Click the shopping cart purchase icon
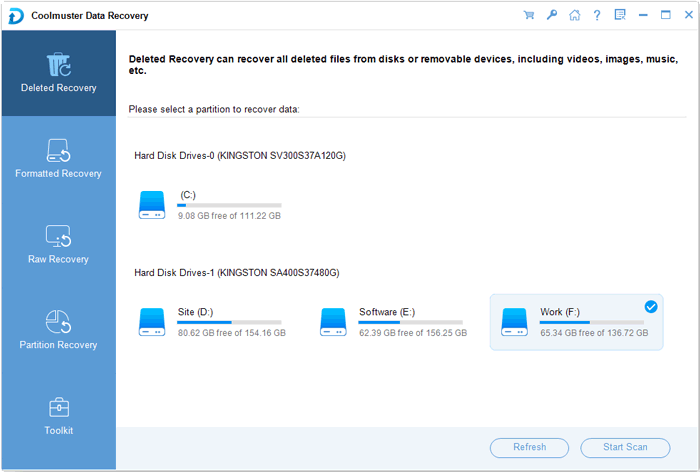Screen dimensions: 700x472 [x=528, y=15]
